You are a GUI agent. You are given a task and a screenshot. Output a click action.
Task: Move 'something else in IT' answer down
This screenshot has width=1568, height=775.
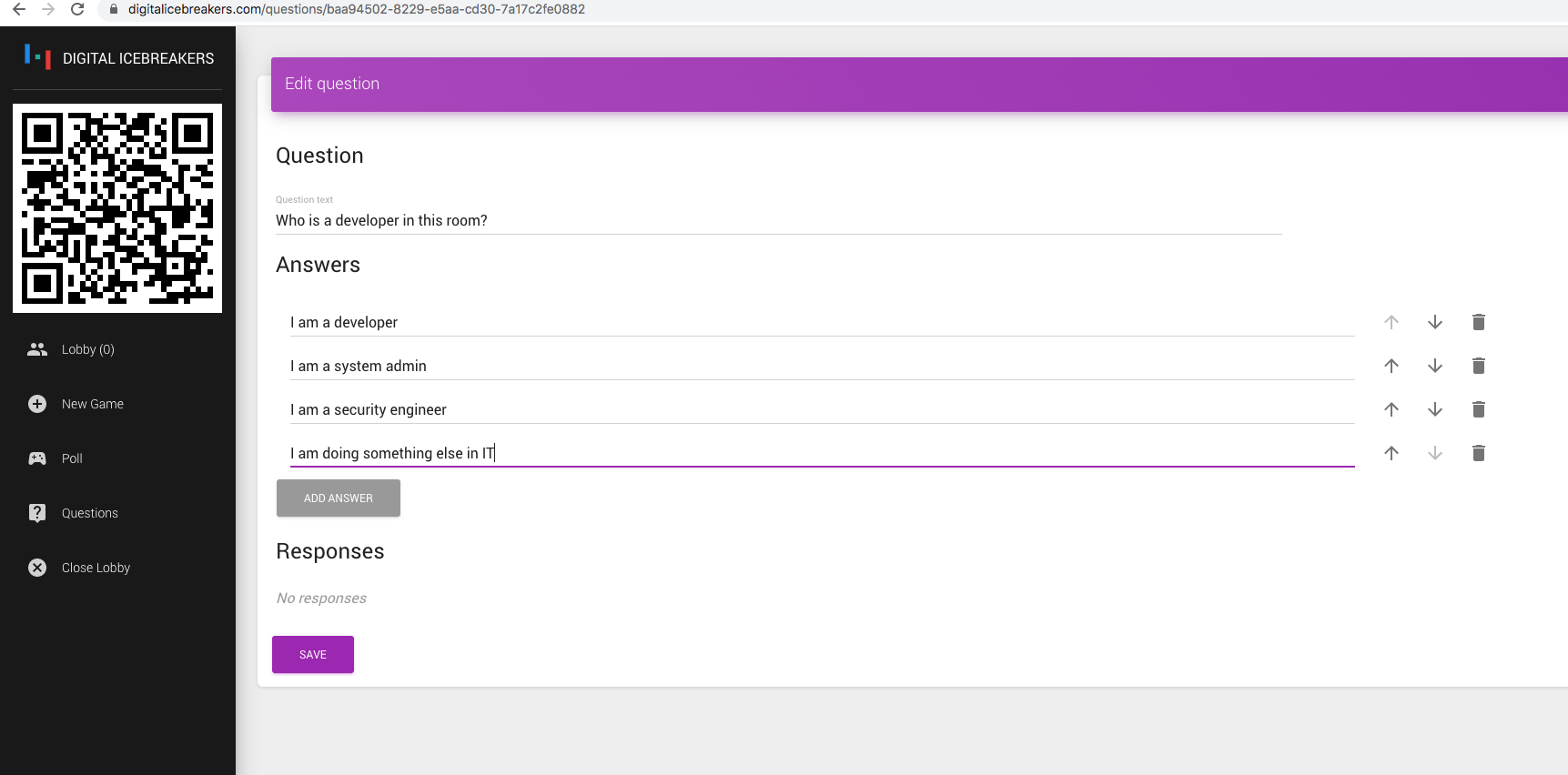[1435, 453]
